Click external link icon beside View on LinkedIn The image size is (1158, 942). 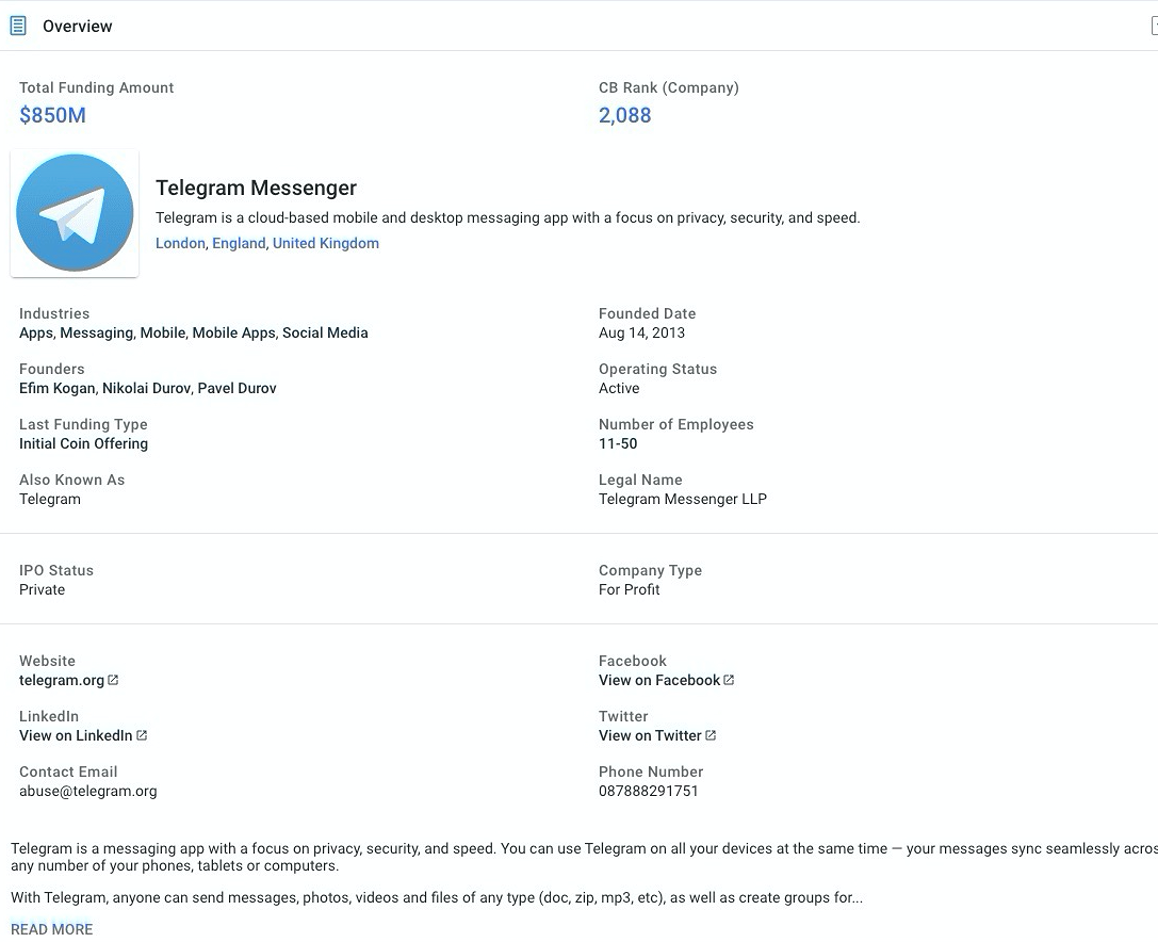pos(142,735)
